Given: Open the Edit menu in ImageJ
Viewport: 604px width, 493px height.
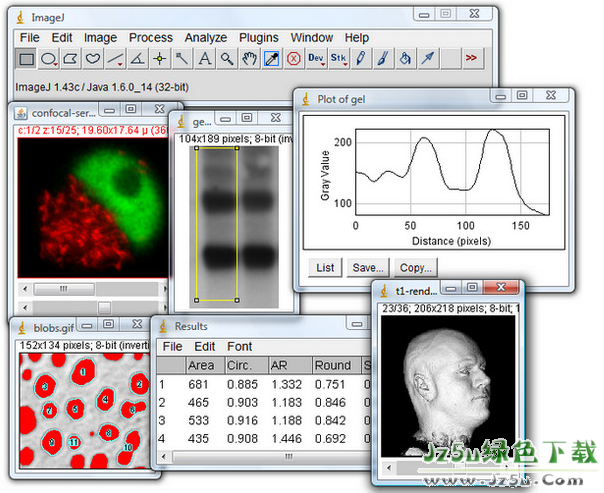Looking at the screenshot, I should pos(62,38).
